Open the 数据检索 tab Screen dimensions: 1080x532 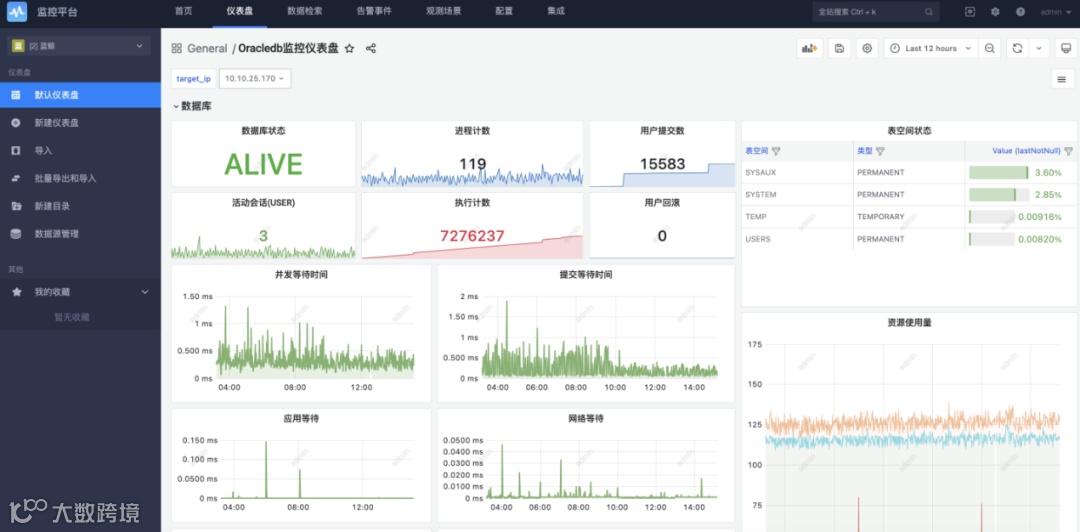(x=304, y=12)
